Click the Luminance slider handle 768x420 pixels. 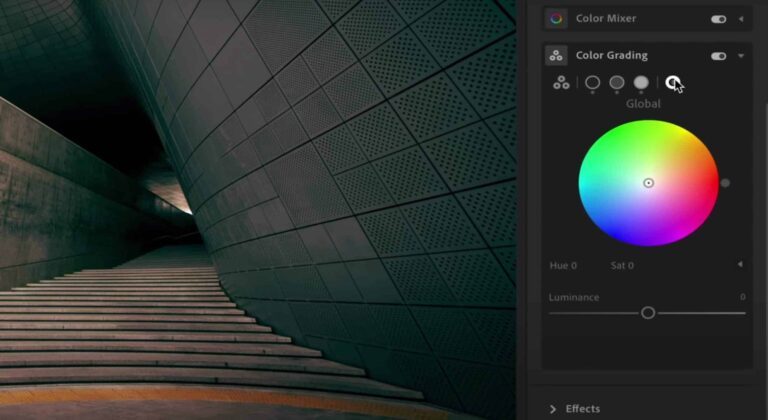pos(648,313)
